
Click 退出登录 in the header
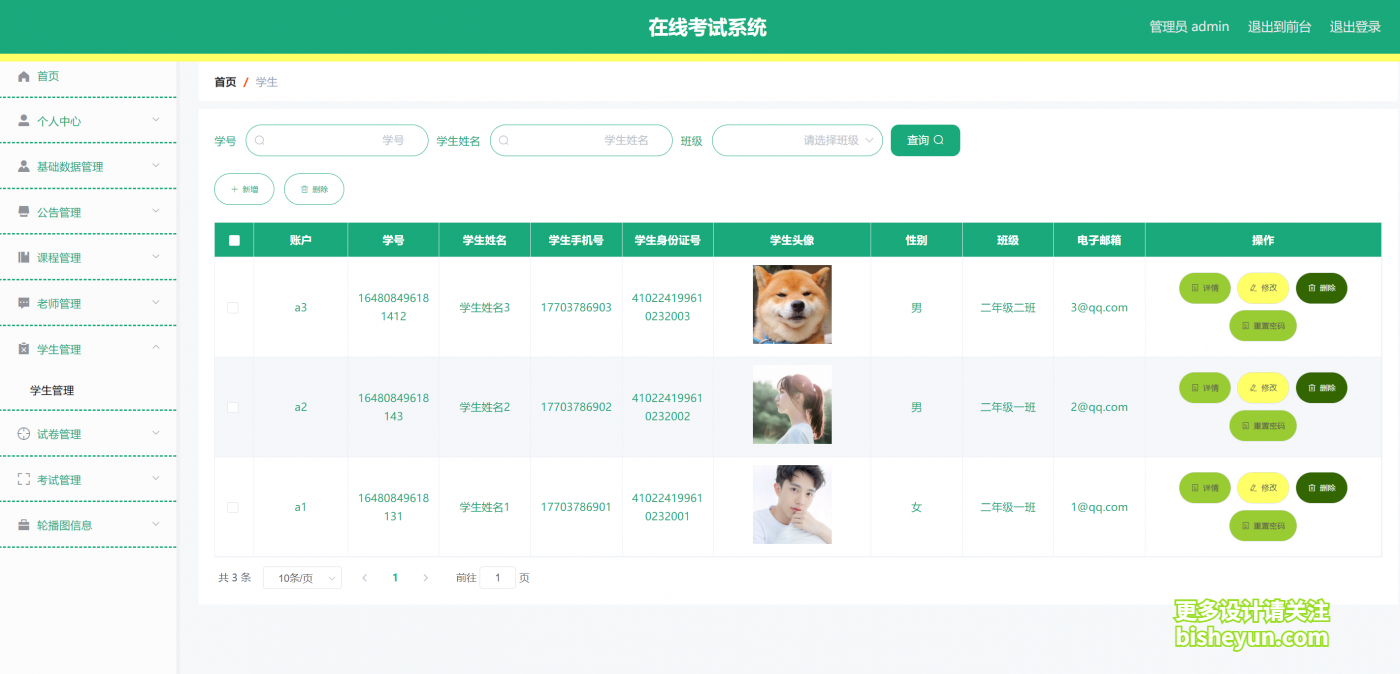pos(1355,27)
